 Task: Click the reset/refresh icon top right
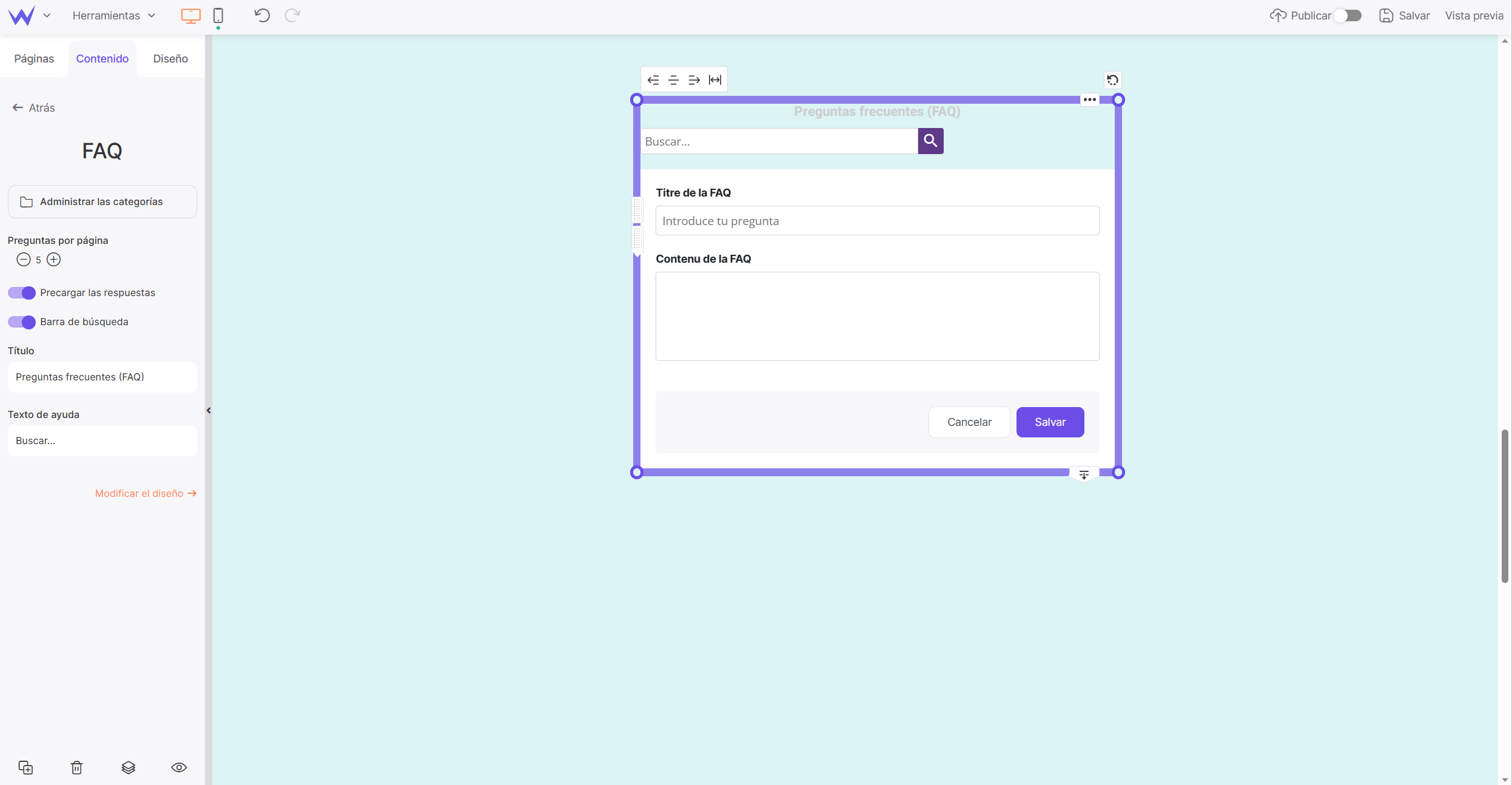click(x=1112, y=80)
